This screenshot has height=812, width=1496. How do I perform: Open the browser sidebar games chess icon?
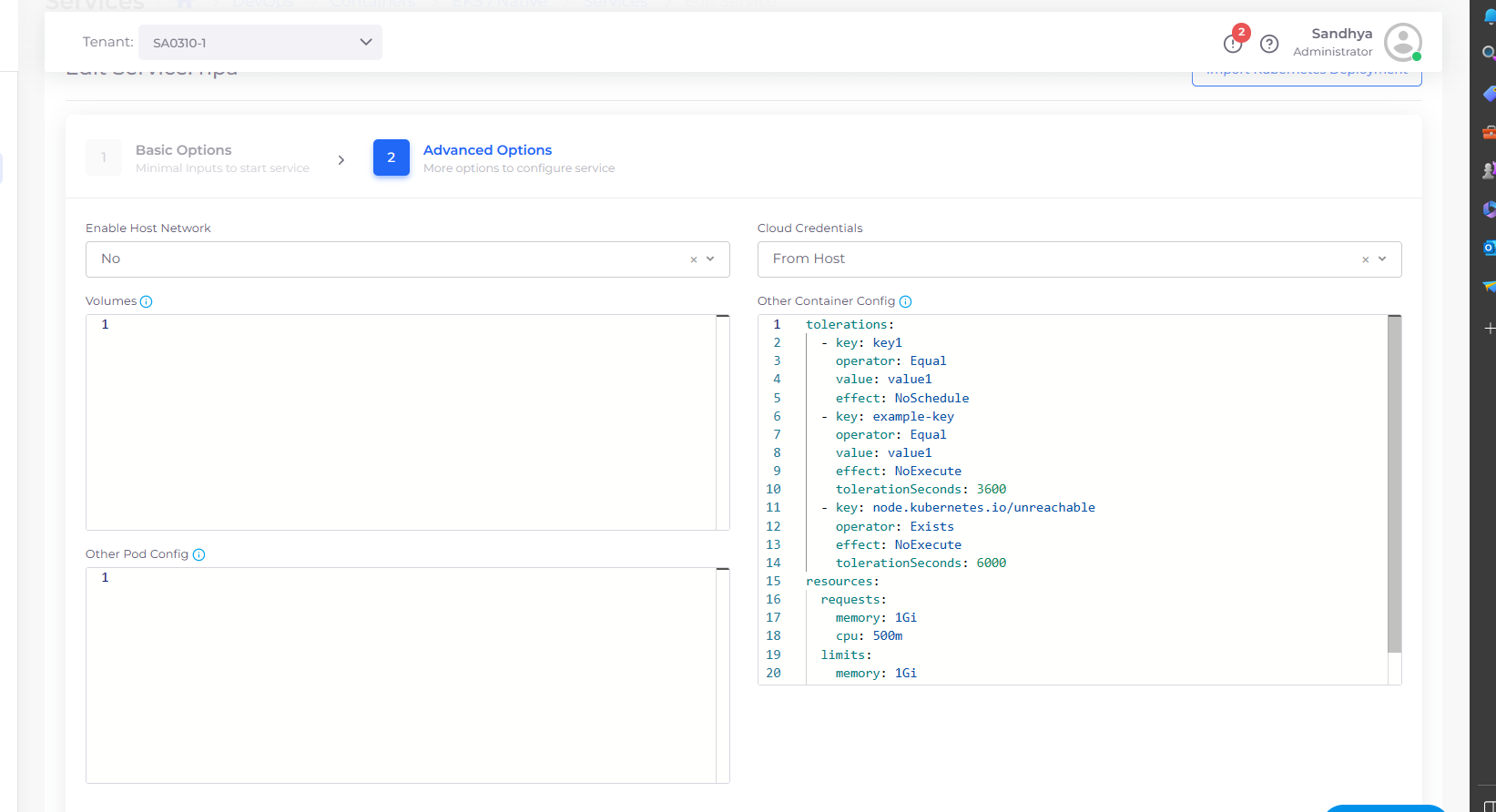[1489, 170]
